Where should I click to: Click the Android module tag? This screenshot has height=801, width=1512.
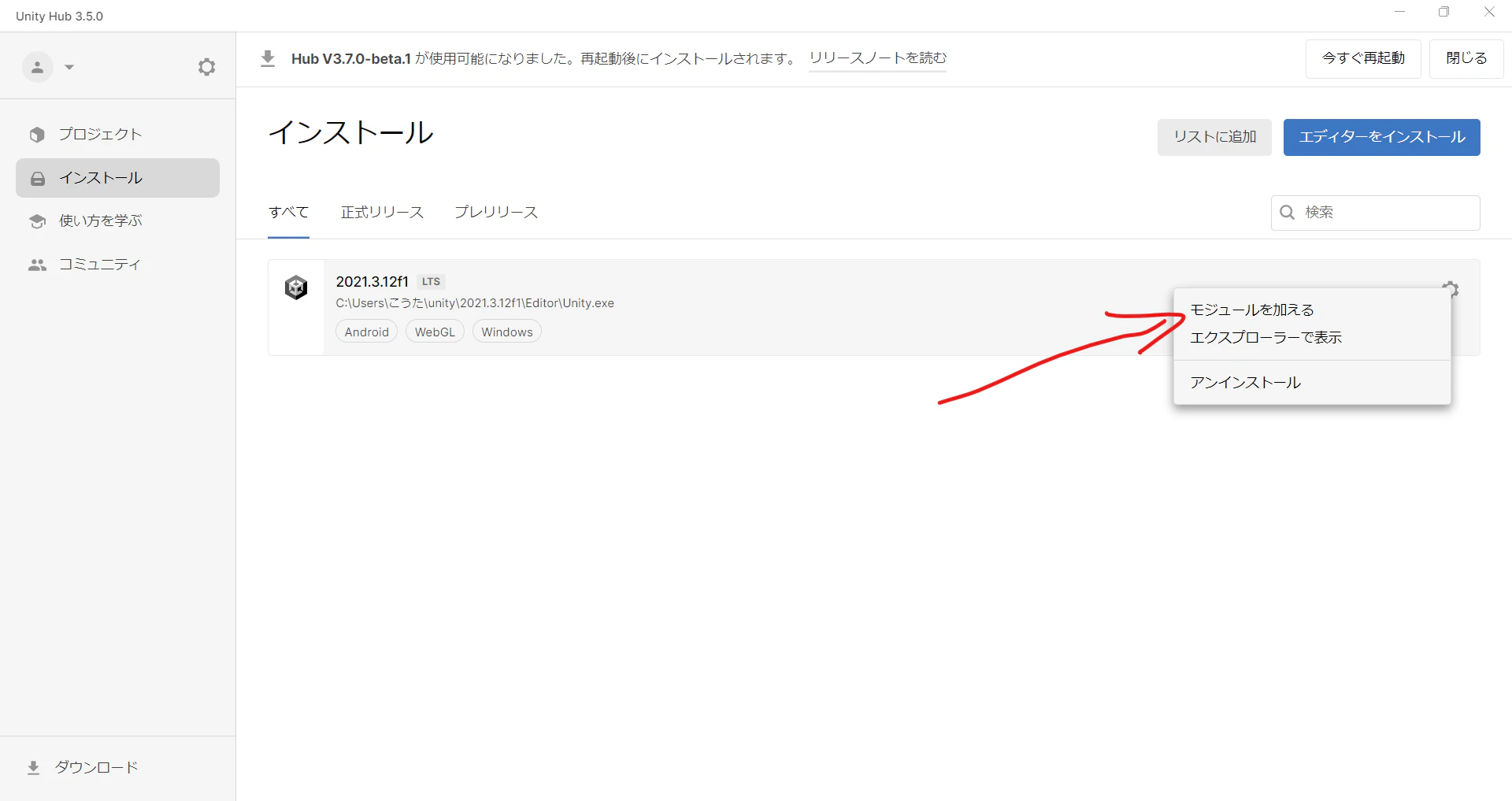coord(367,332)
